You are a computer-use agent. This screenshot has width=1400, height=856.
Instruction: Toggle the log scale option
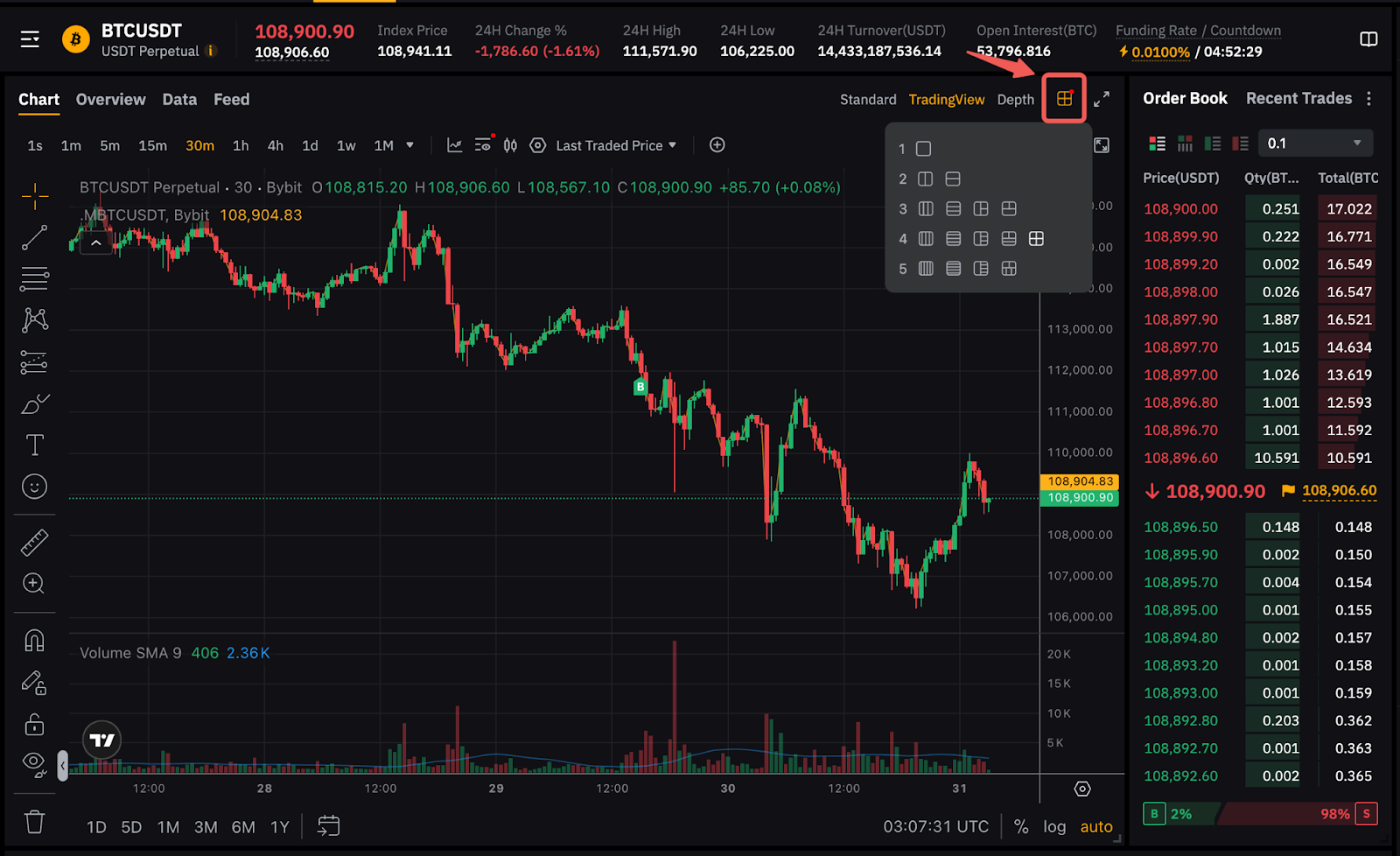click(1054, 826)
